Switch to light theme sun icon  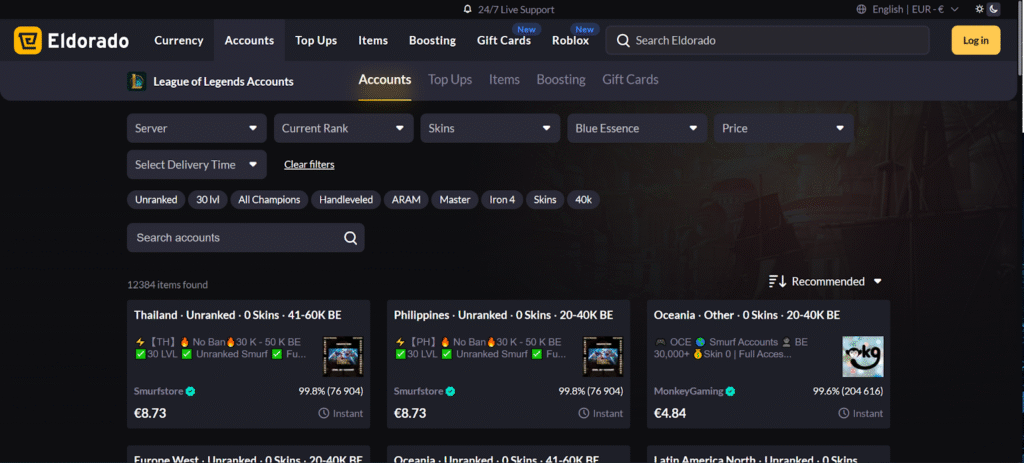coord(980,9)
